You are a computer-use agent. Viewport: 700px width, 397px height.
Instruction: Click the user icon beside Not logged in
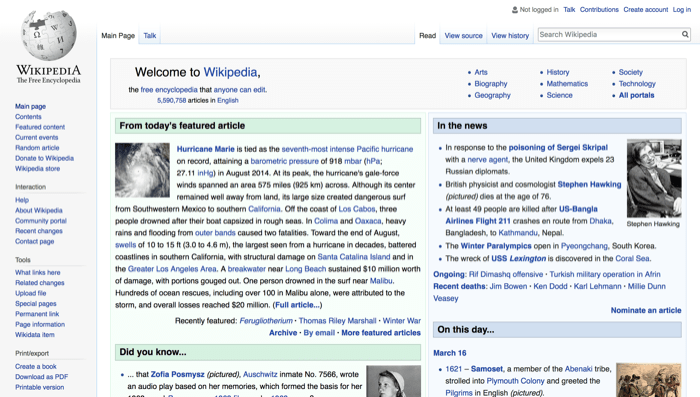point(515,9)
